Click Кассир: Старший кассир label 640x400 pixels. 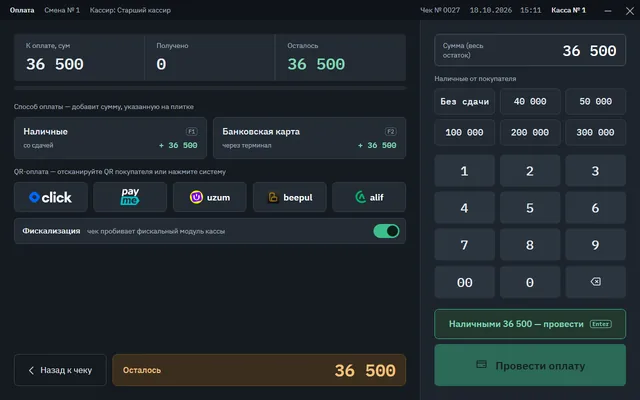tap(130, 10)
